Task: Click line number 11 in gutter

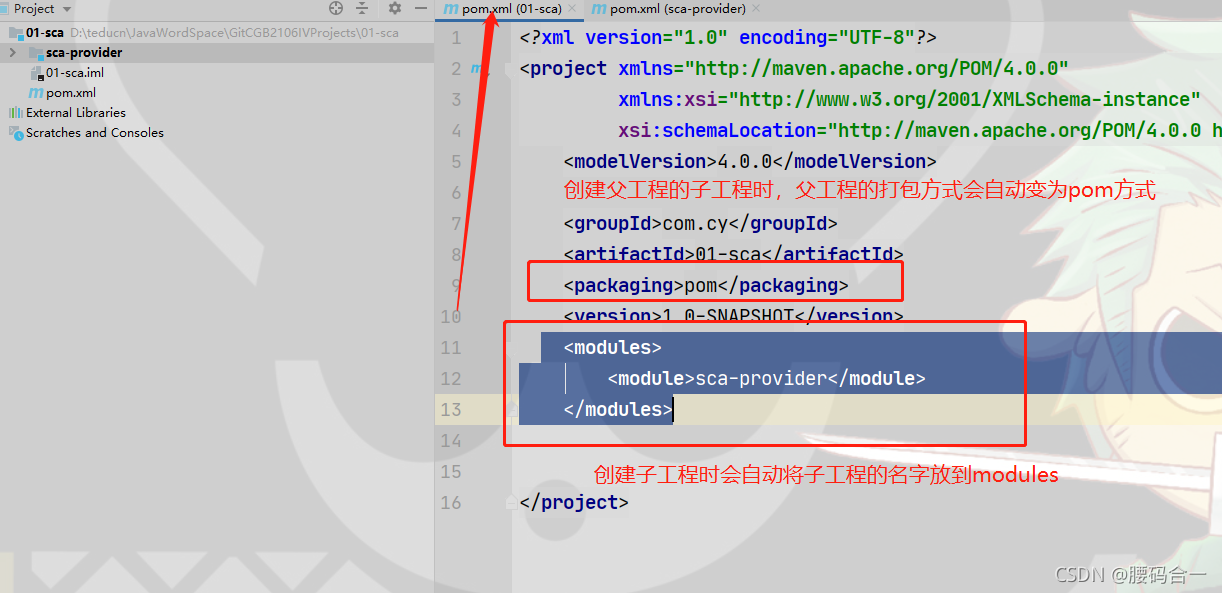Action: click(x=450, y=348)
